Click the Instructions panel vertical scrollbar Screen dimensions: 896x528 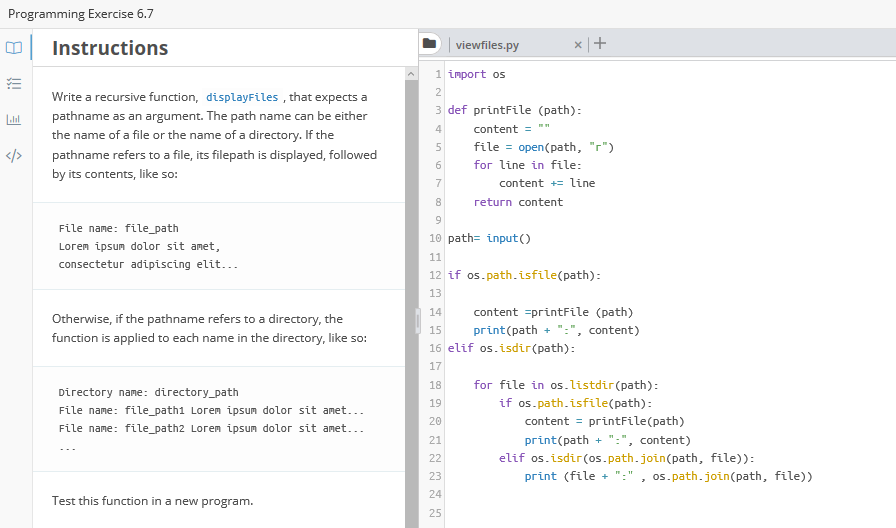[x=411, y=303]
